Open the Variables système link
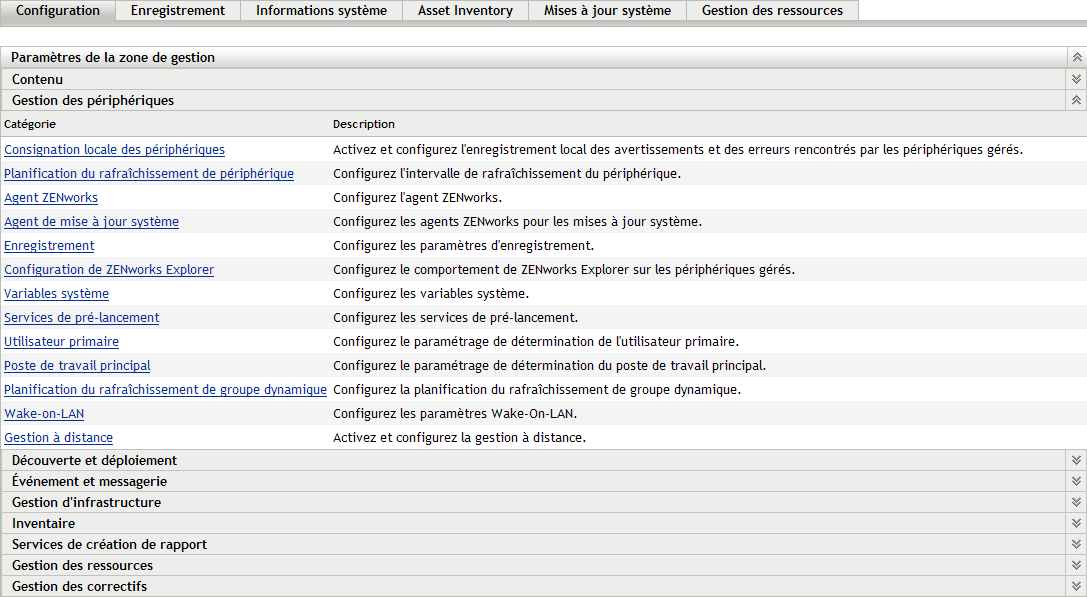The image size is (1087, 597). 56,293
